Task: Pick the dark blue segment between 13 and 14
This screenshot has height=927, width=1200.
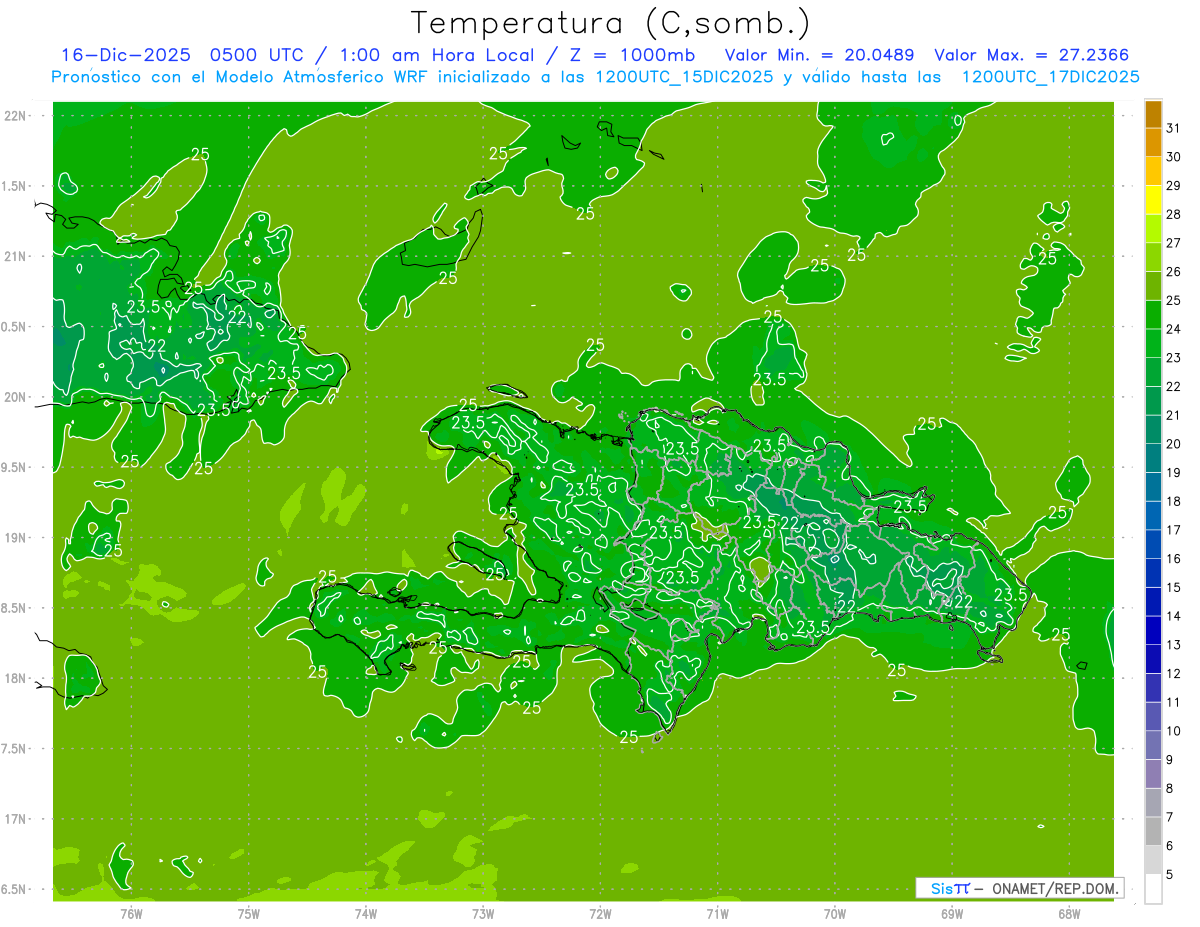Action: tap(1153, 630)
